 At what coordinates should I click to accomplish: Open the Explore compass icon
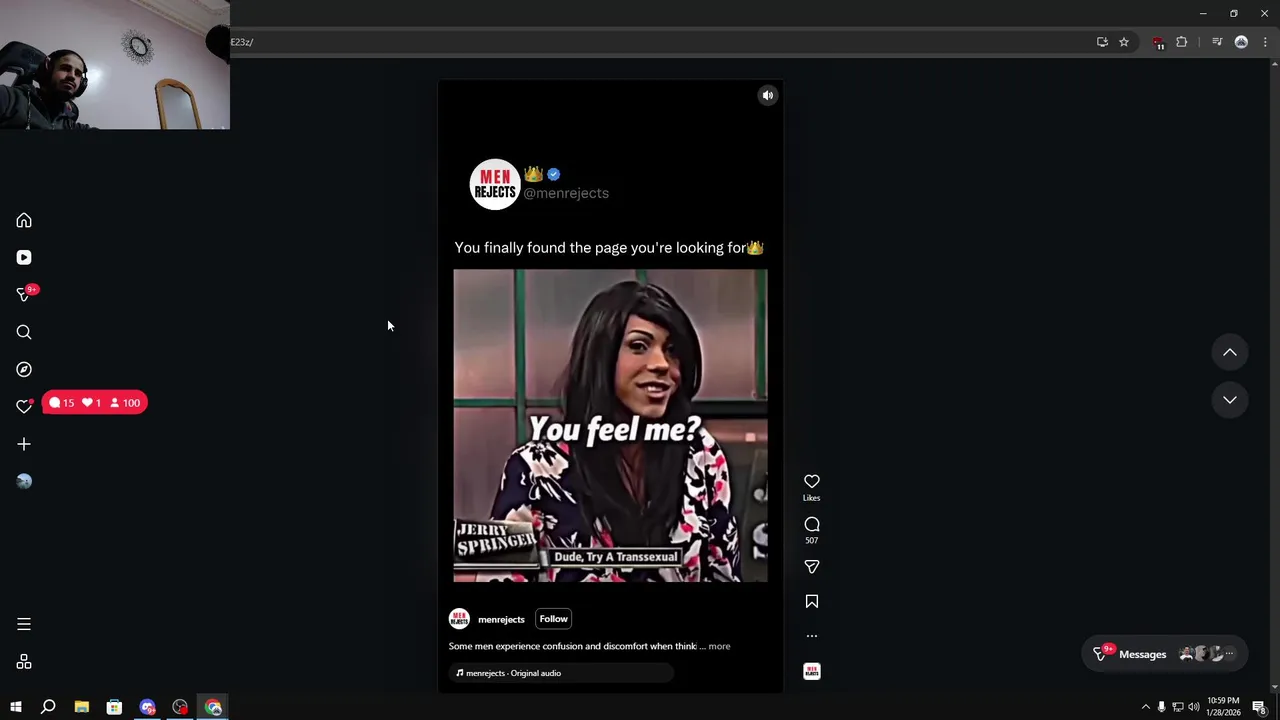(24, 369)
